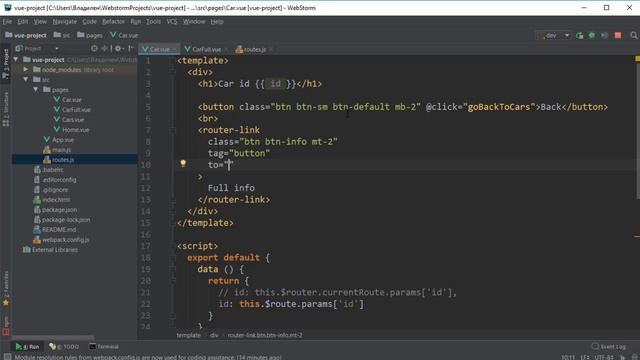This screenshot has height=360, width=640.
Task: Fold the router-link block at line 7
Action: tap(173, 130)
